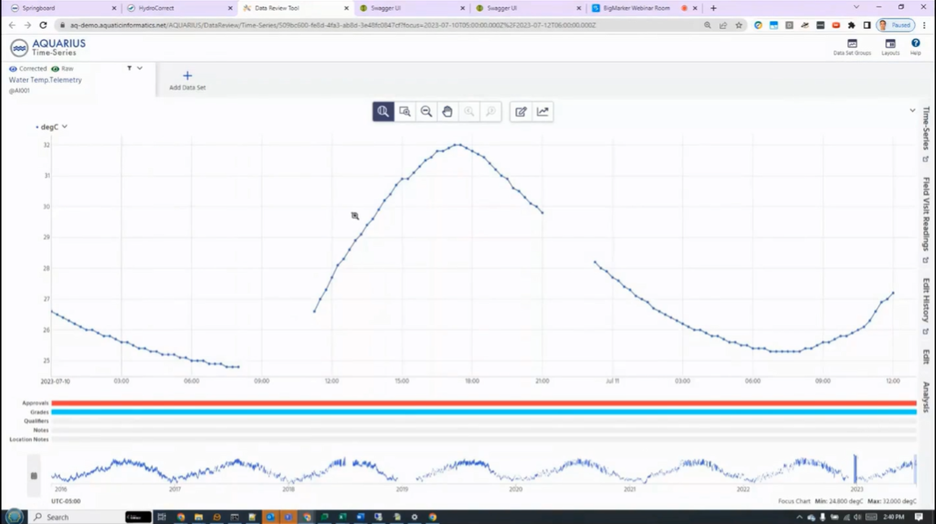
Task: Go back in browser history
Action: [x=12, y=25]
